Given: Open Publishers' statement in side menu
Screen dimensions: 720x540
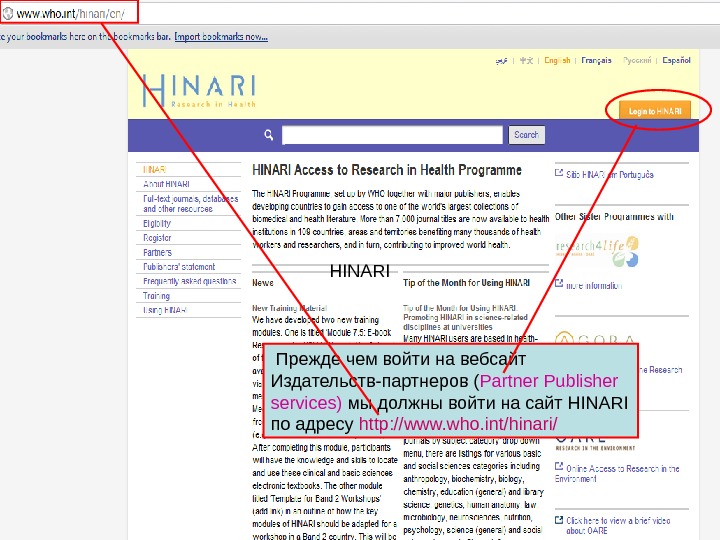Looking at the screenshot, I should (x=179, y=267).
